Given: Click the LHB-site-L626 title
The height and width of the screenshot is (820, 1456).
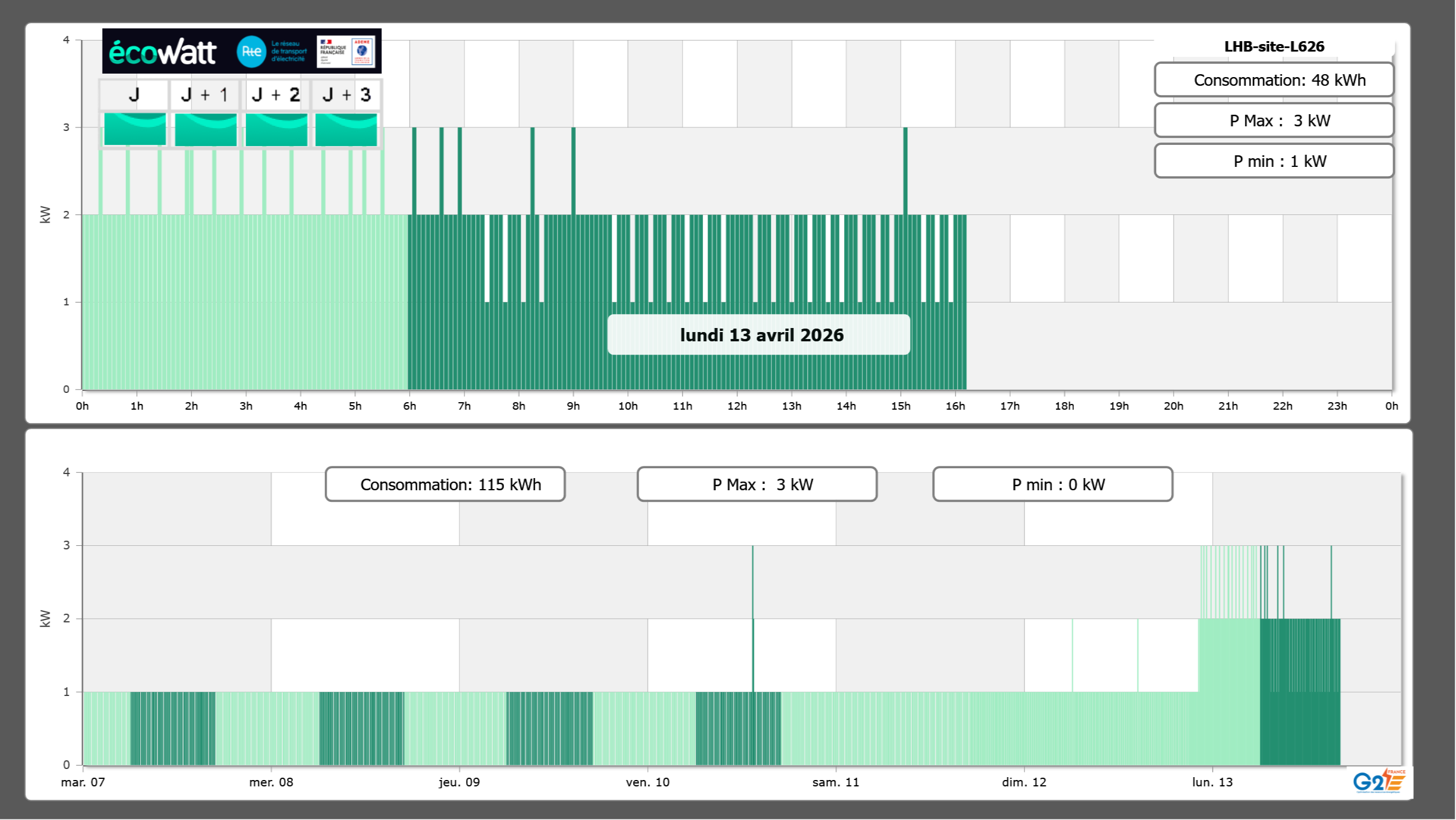Looking at the screenshot, I should tap(1273, 46).
